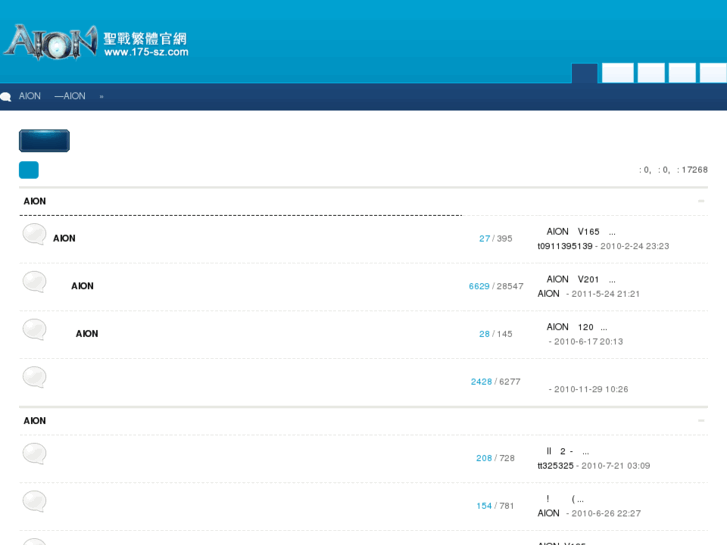View profile of user tt325325
The height and width of the screenshot is (545, 727).
pyautogui.click(x=555, y=465)
